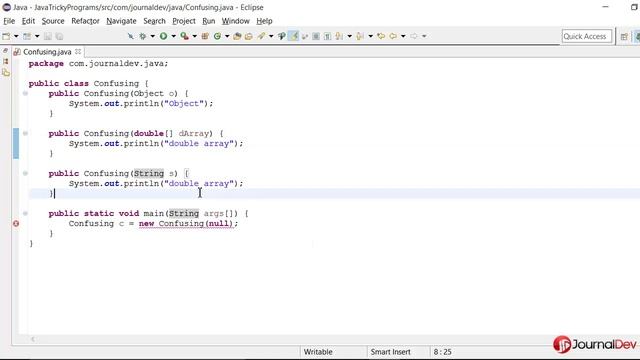Open the Refactor menu

point(85,21)
